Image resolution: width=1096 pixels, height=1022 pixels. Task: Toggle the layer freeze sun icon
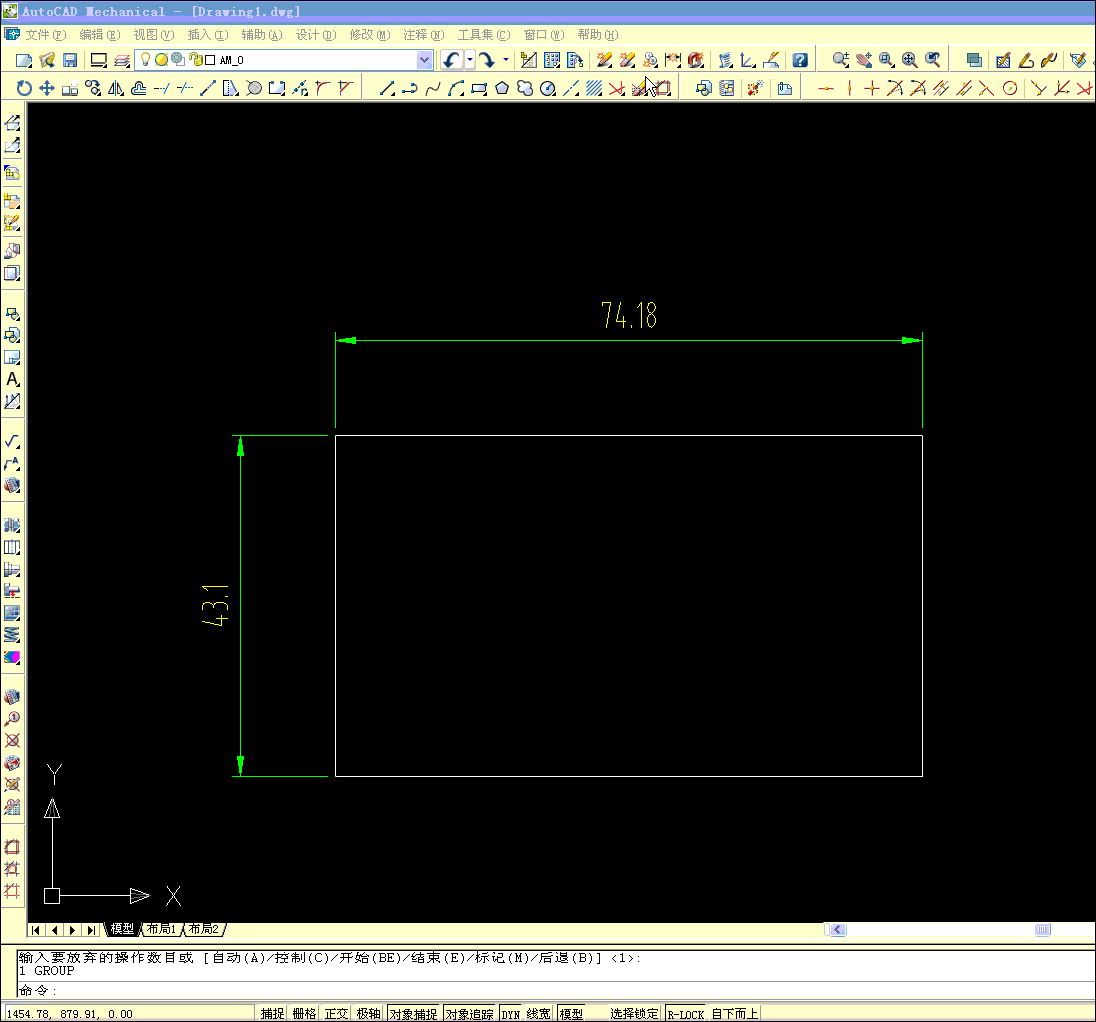161,59
